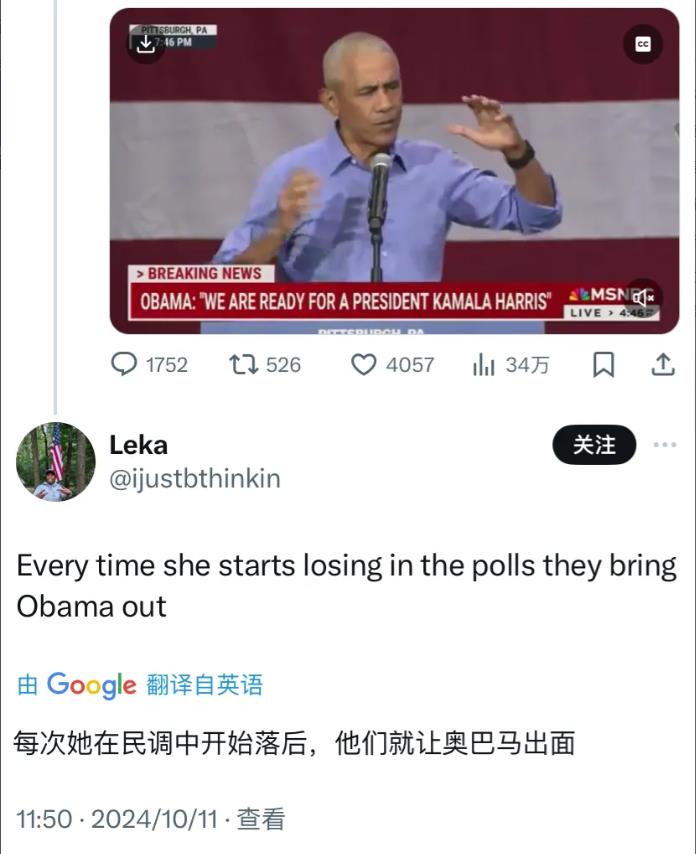This screenshot has height=854, width=696.
Task: Click the 11:50 · 2024/10/11 timestamp
Action: (x=116, y=820)
